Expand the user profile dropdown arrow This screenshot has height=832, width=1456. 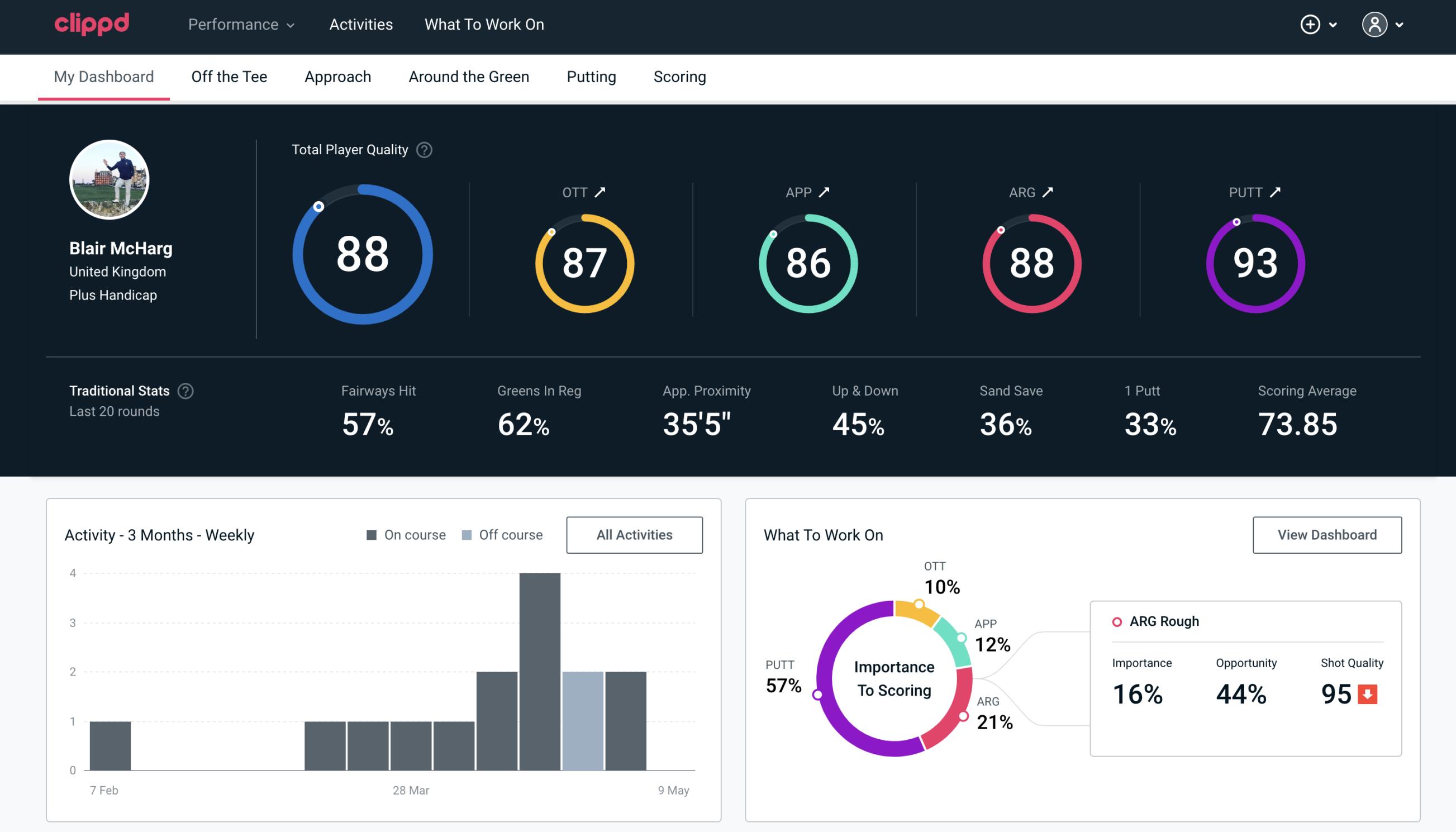point(1400,24)
